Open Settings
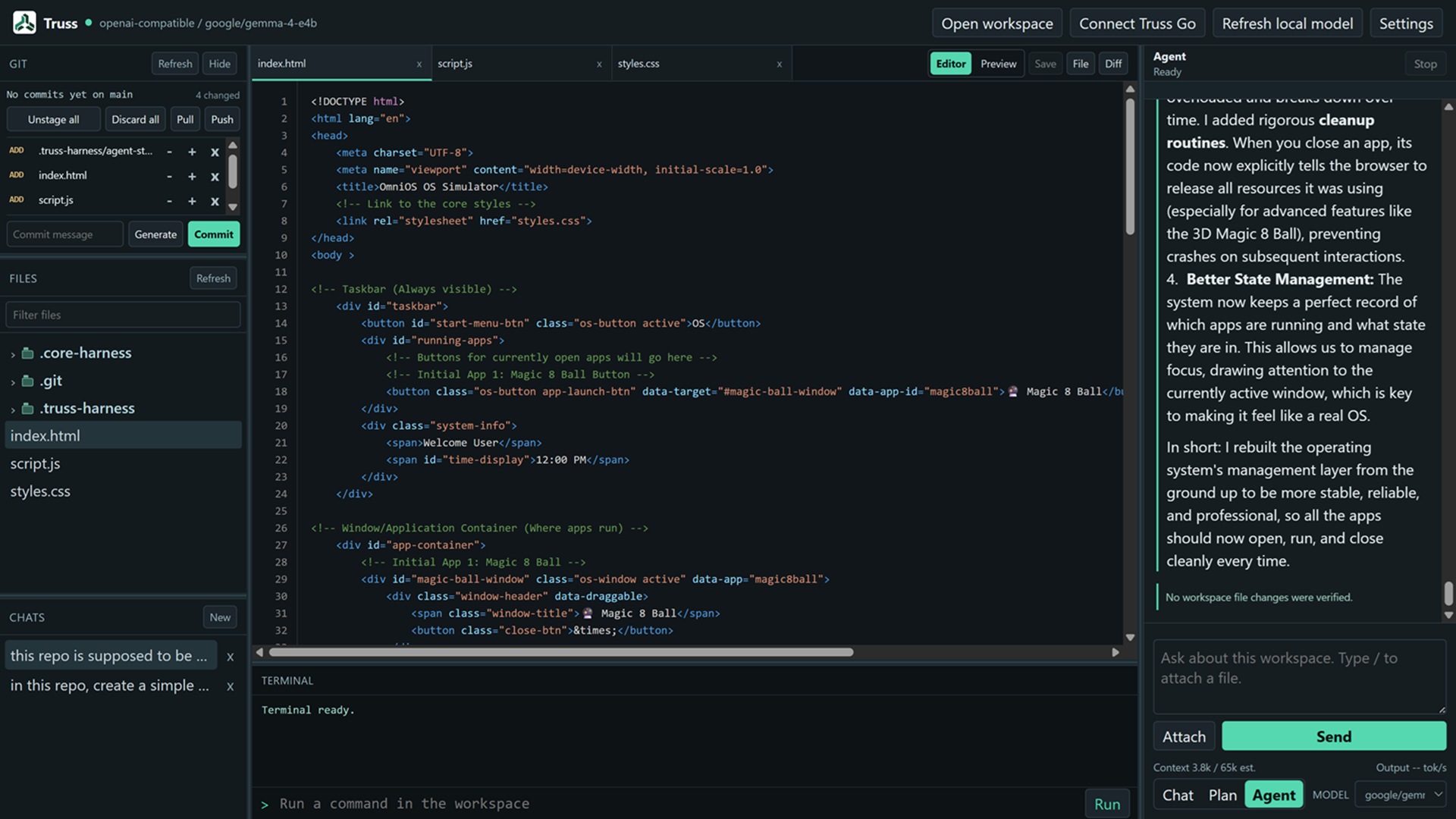This screenshot has width=1456, height=819. 1406,24
